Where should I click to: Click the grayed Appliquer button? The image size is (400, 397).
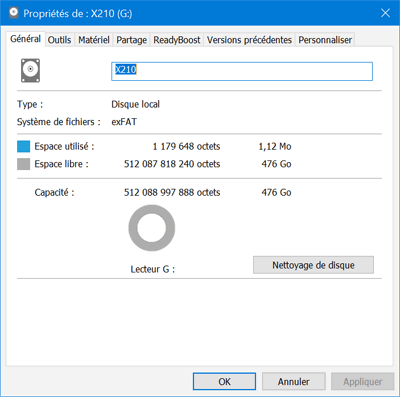click(x=363, y=381)
